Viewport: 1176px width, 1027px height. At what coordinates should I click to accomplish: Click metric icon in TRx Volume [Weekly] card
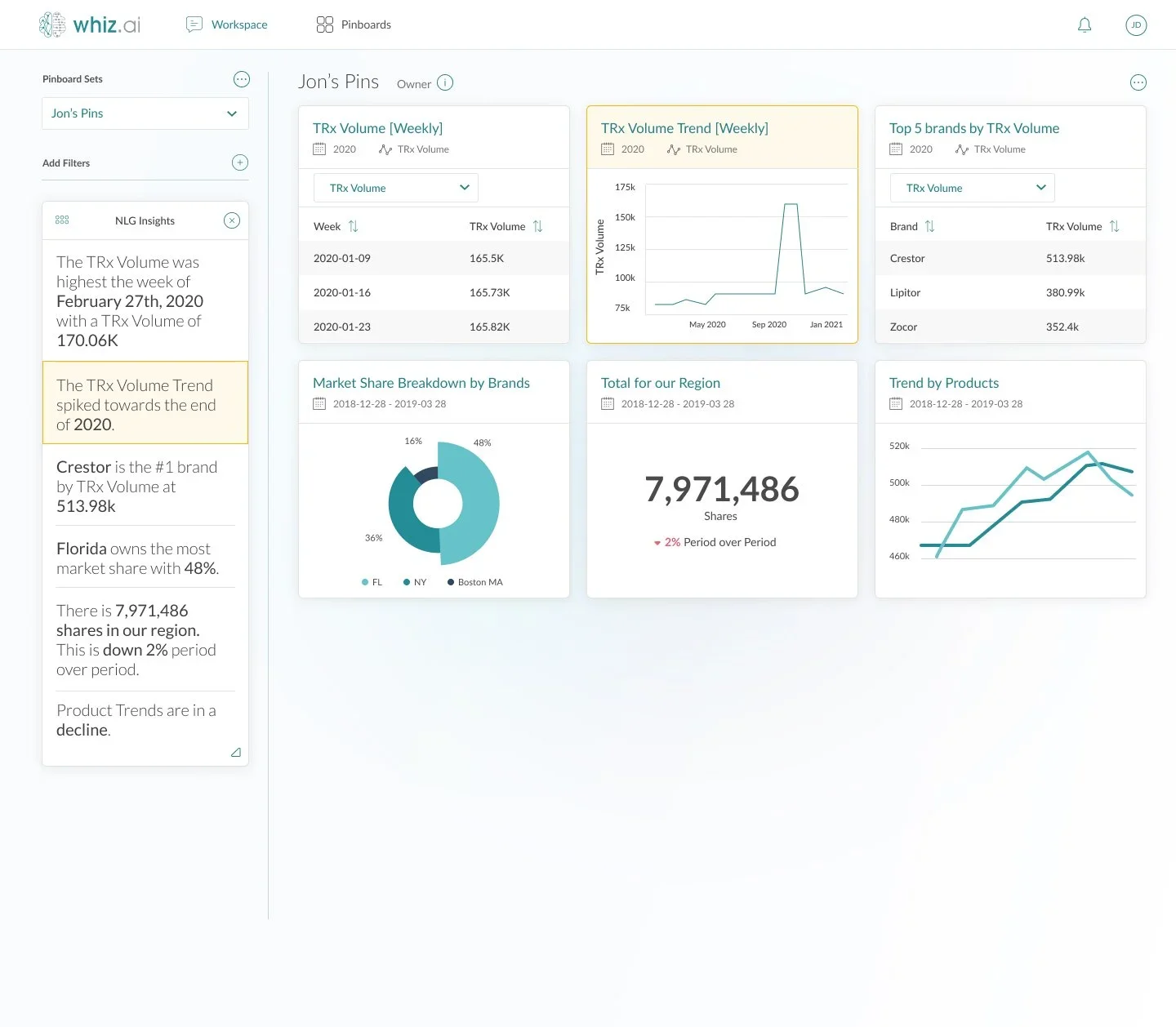[x=385, y=149]
